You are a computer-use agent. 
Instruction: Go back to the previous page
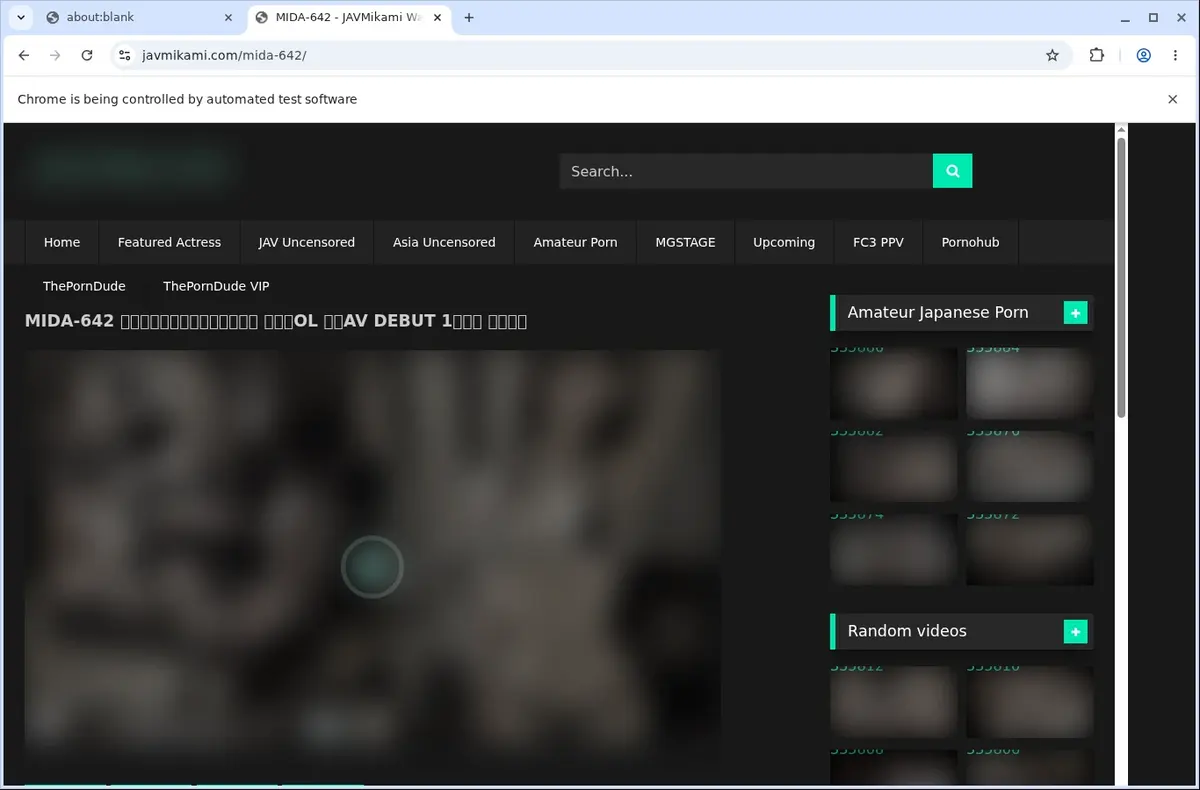[24, 55]
